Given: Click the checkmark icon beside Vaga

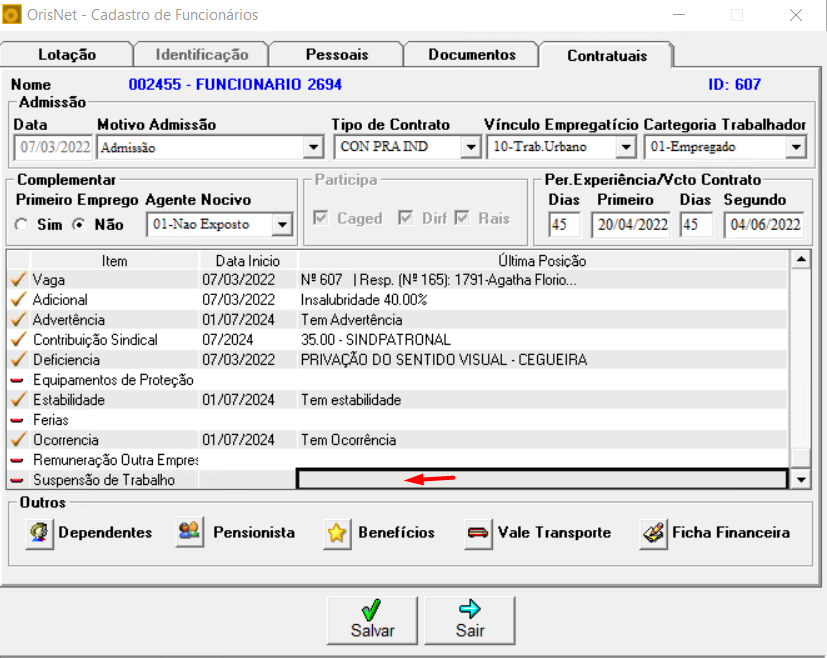Looking at the screenshot, I should point(17,280).
